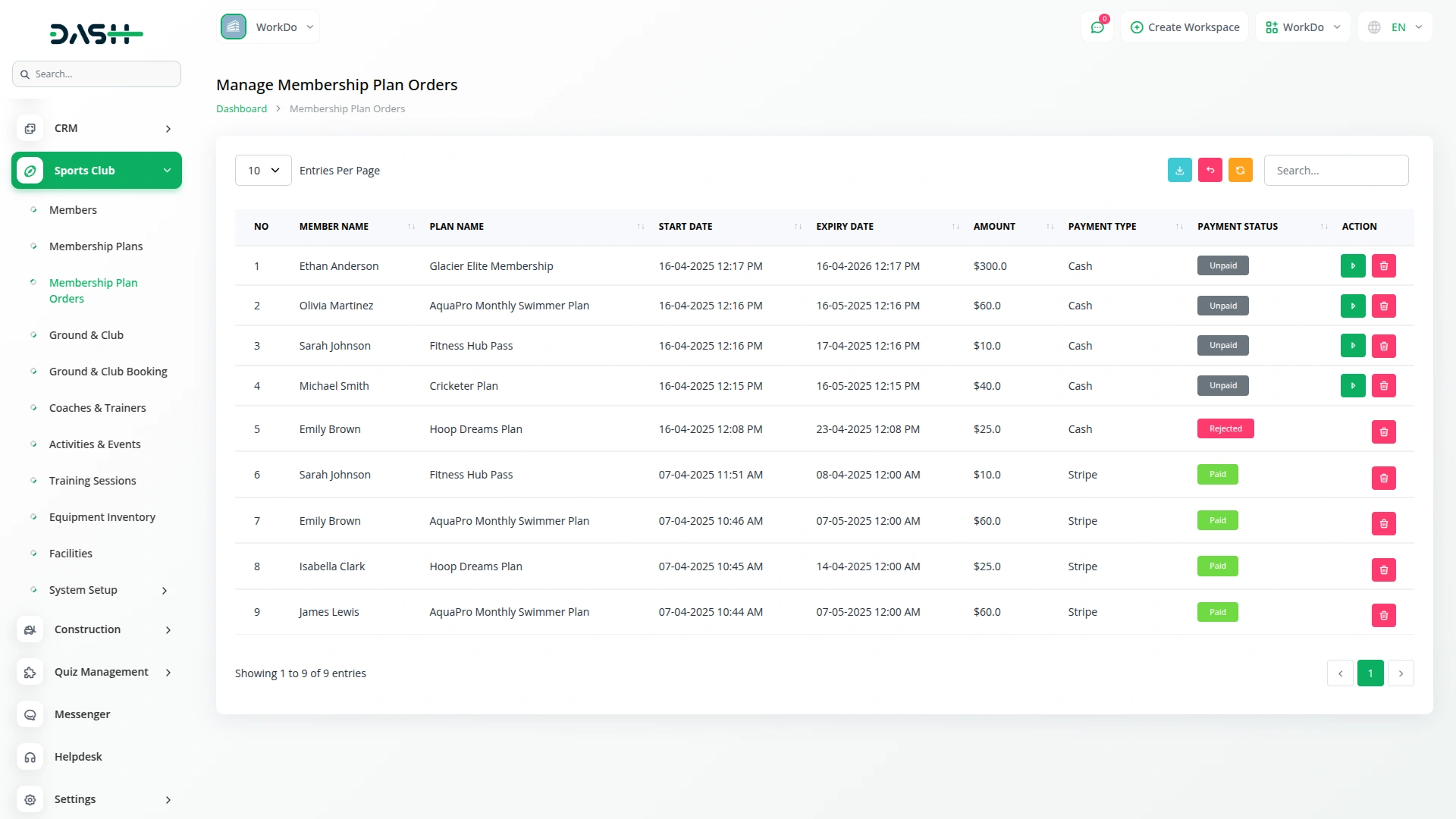Delete Olivia Martinez's order with the trash icon
The image size is (1456, 819).
(x=1383, y=306)
